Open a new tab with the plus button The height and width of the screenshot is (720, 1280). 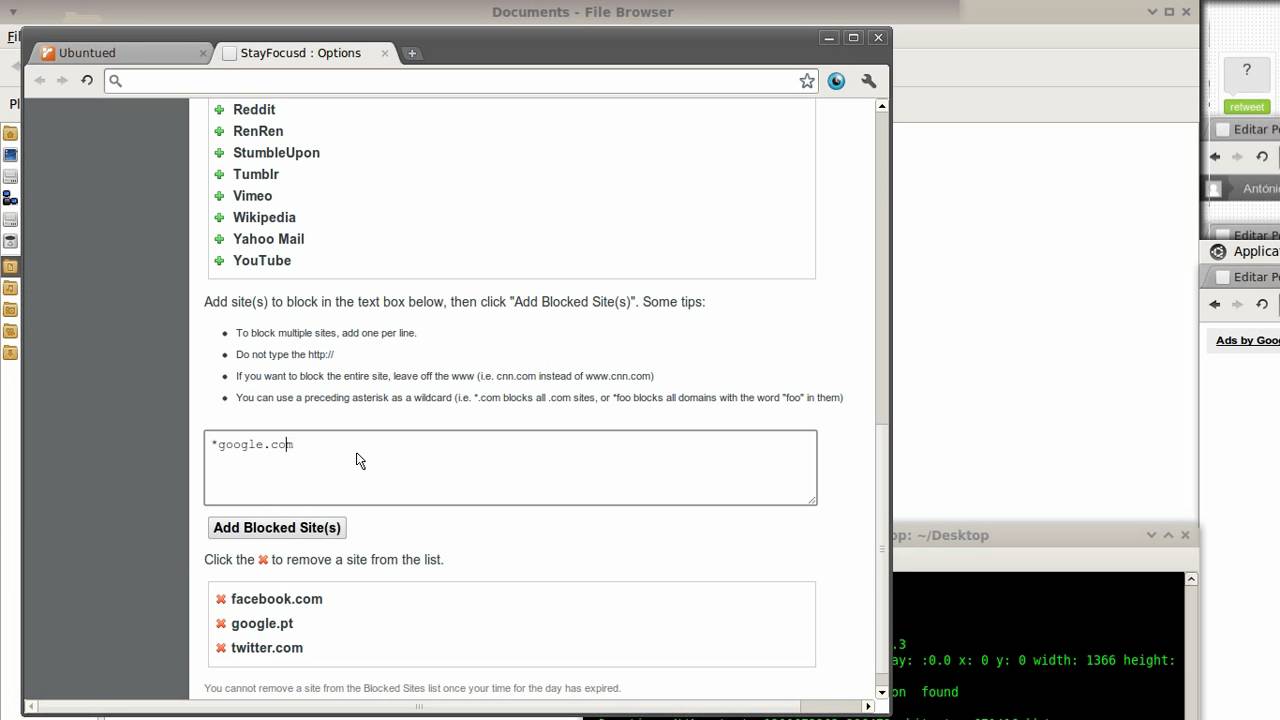(412, 53)
